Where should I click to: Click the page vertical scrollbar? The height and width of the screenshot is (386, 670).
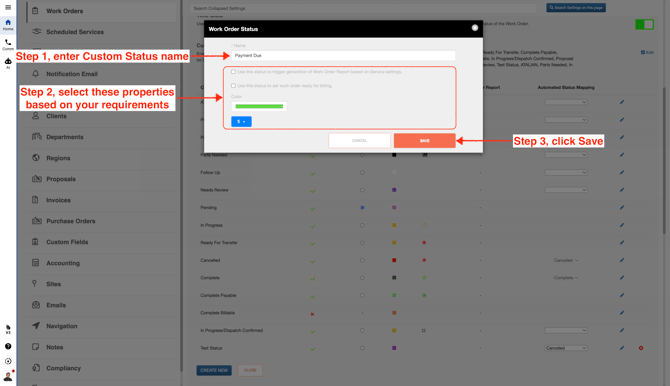pyautogui.click(x=664, y=161)
